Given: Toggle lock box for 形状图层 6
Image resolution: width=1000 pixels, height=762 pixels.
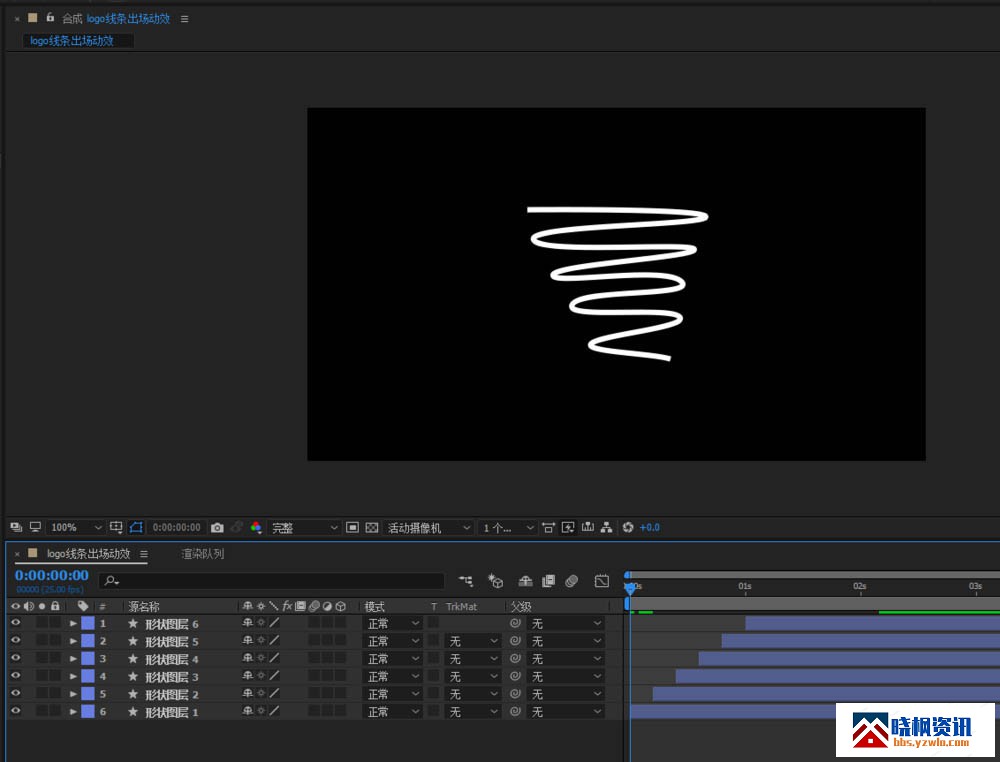Looking at the screenshot, I should (x=55, y=622).
